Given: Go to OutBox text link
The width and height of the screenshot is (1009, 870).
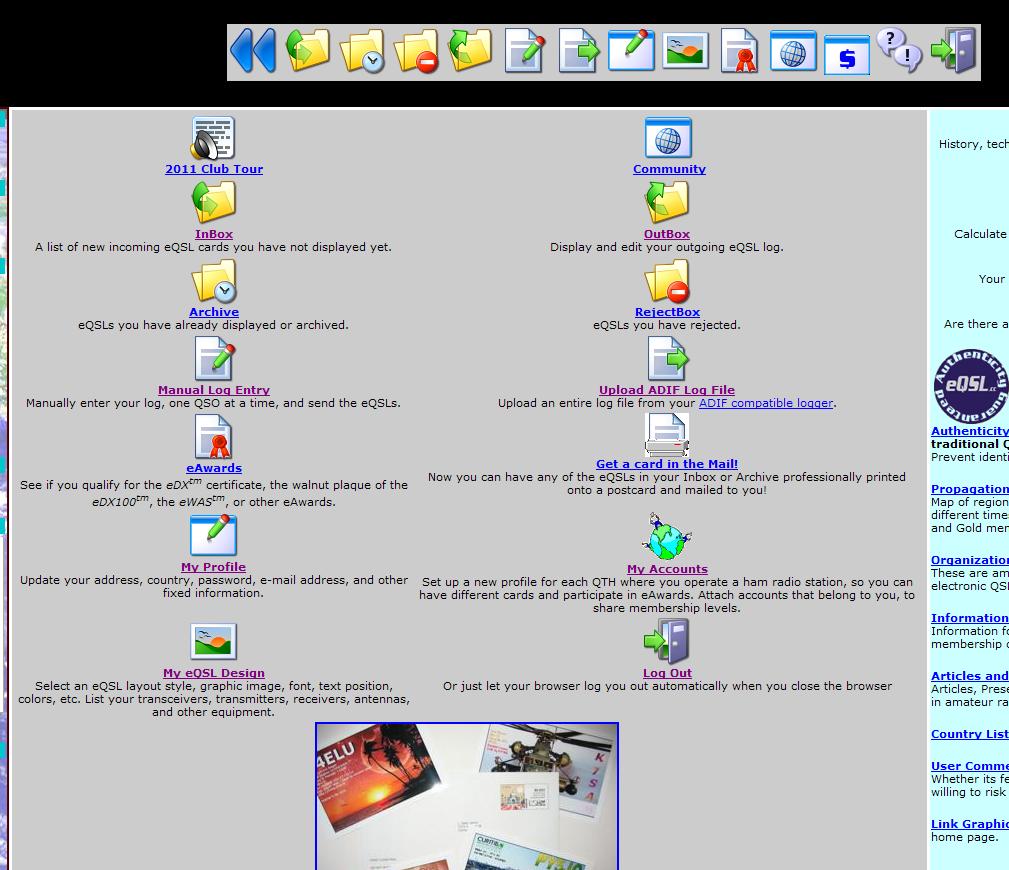Looking at the screenshot, I should tap(667, 234).
